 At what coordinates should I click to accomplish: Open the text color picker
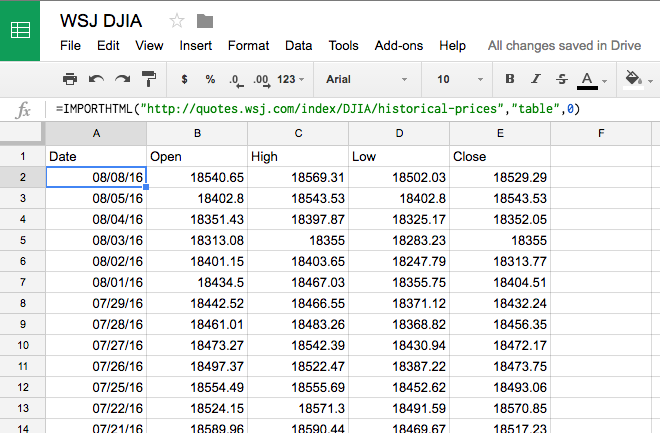(588, 79)
